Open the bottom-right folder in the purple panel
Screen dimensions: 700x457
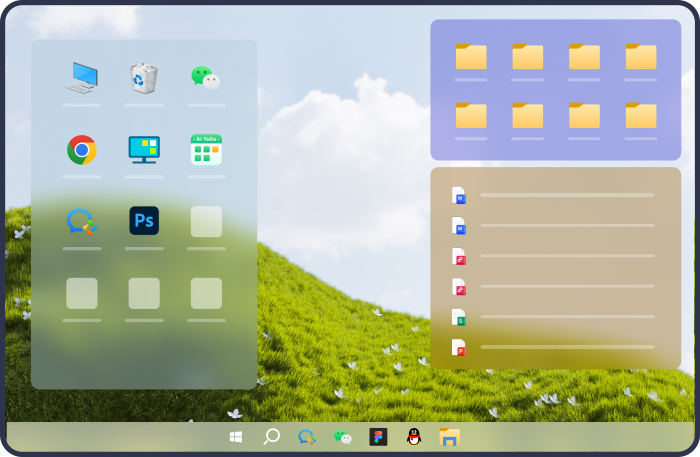click(641, 116)
